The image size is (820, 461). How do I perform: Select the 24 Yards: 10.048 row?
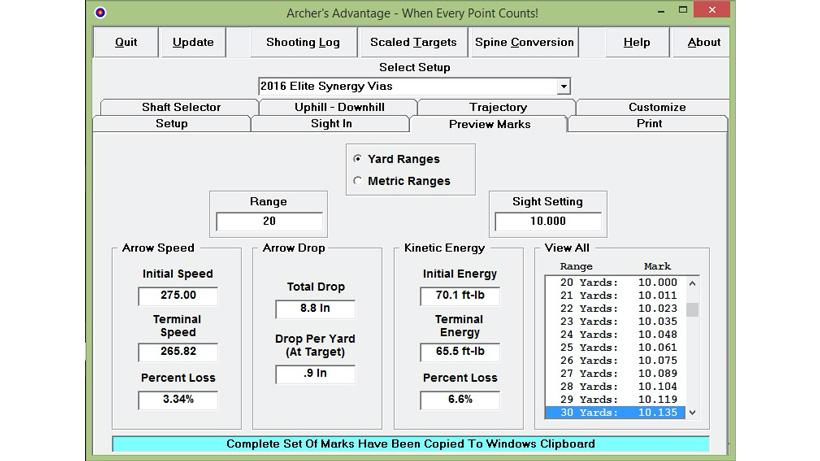tap(615, 335)
